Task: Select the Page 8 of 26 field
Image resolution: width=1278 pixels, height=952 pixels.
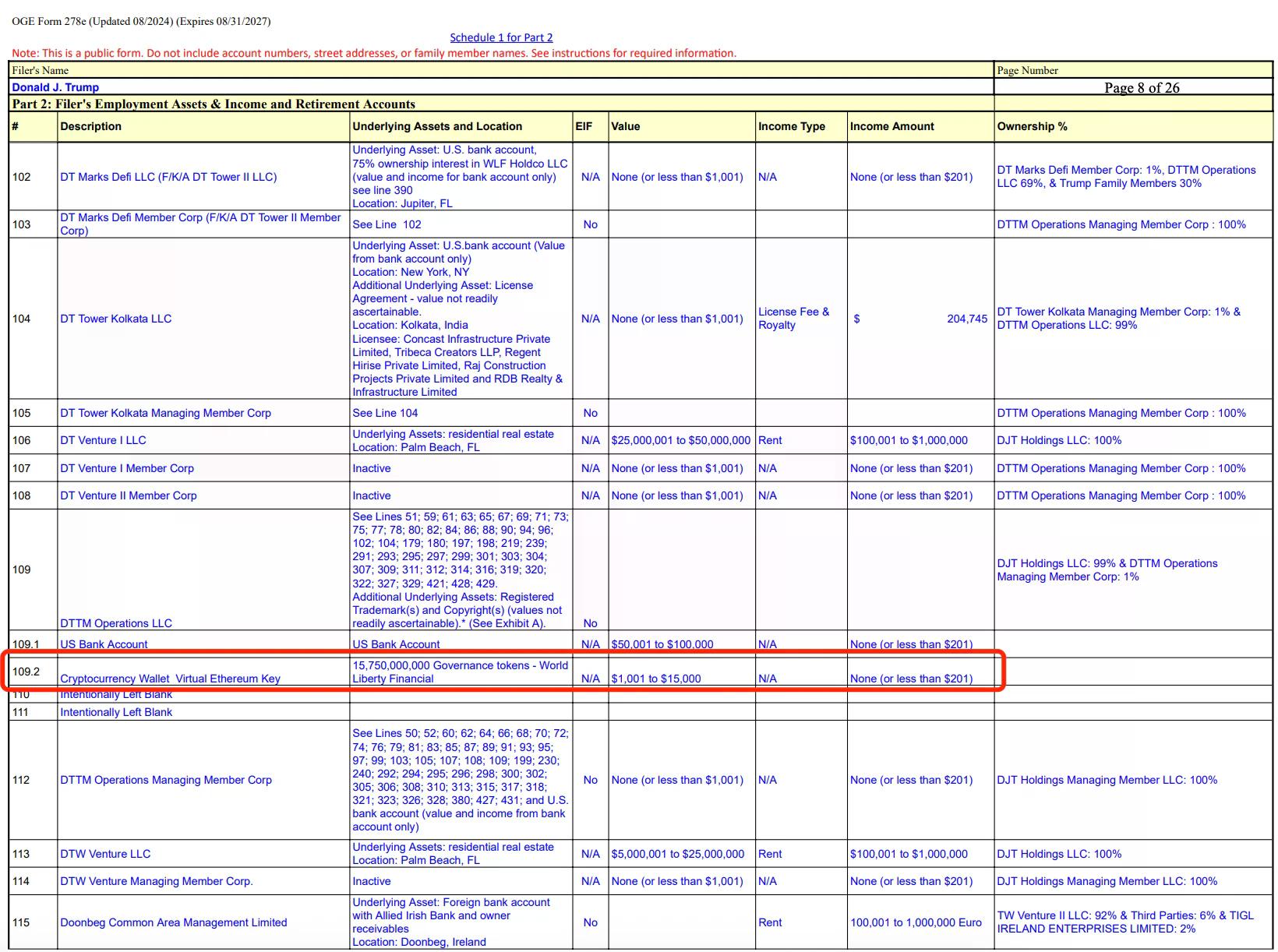Action: pos(1141,87)
